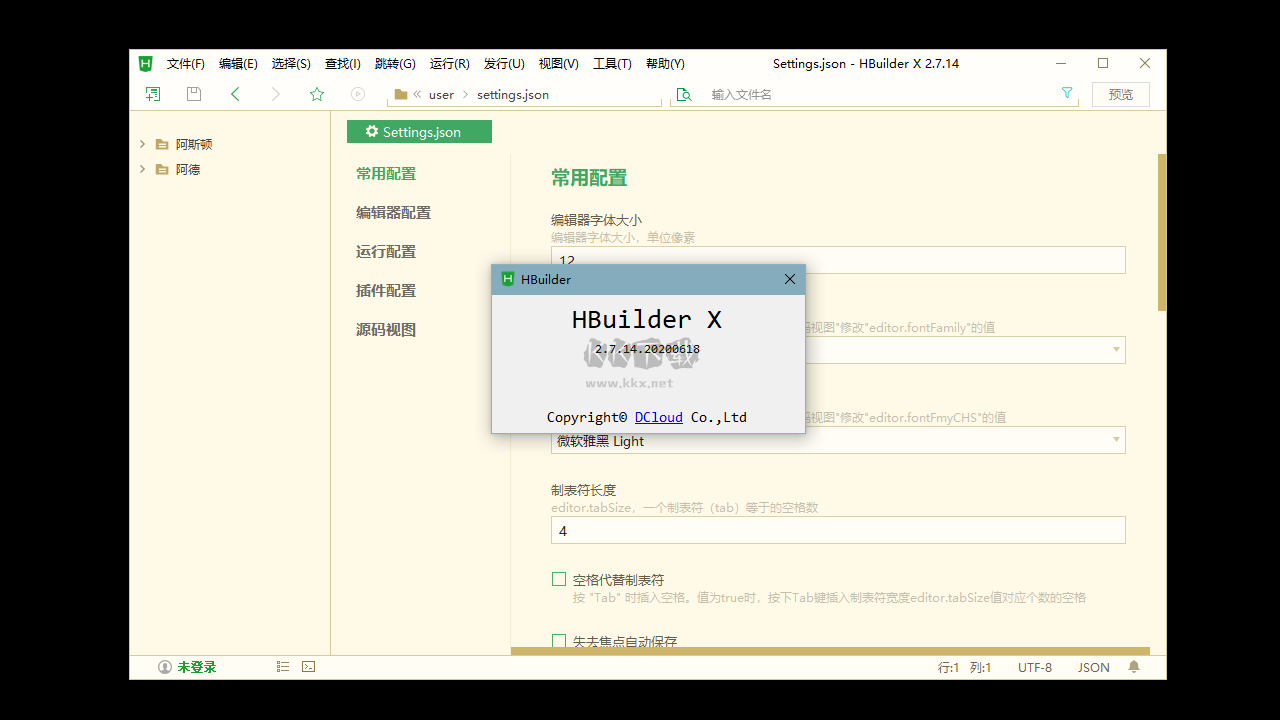Open the console icon in status bar
Image resolution: width=1280 pixels, height=720 pixels.
click(x=308, y=666)
